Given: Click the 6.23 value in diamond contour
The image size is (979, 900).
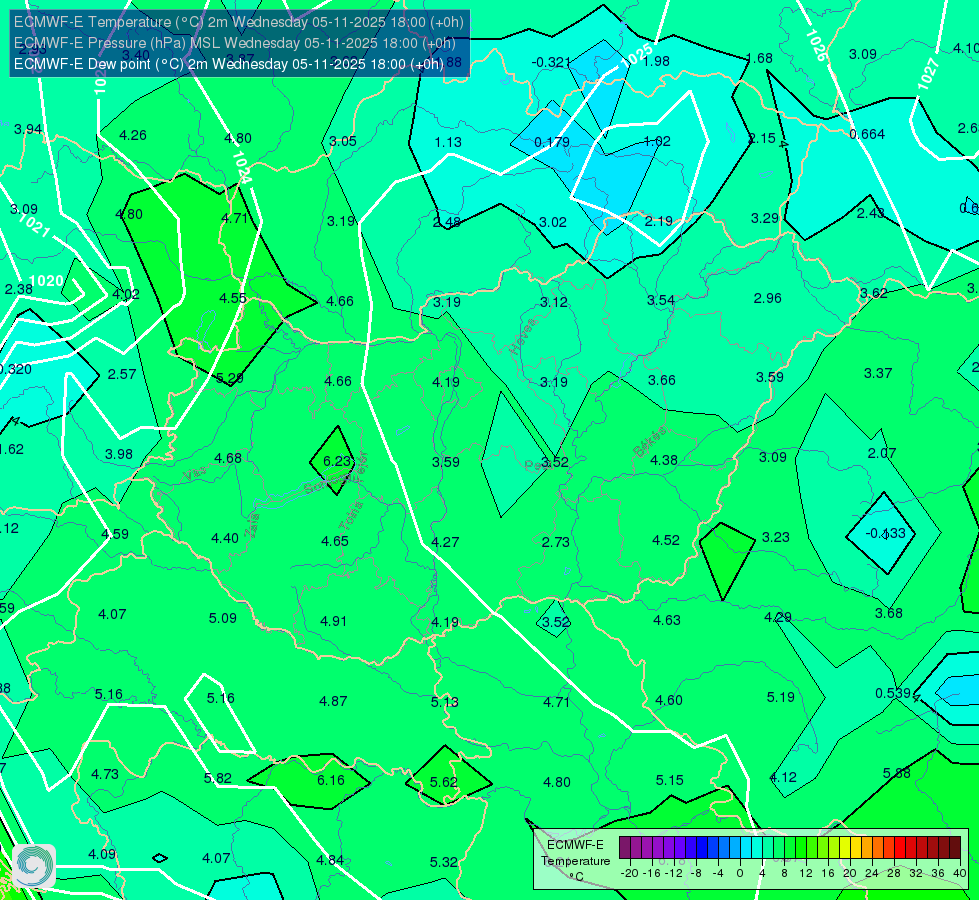Looking at the screenshot, I should tap(337, 461).
